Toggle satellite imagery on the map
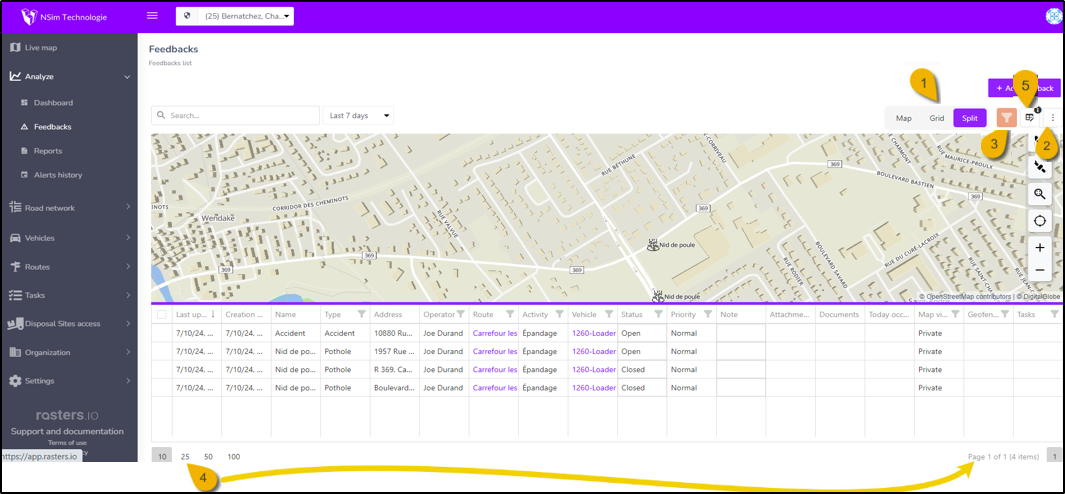Viewport: 1065px width, 494px height. tap(1039, 166)
